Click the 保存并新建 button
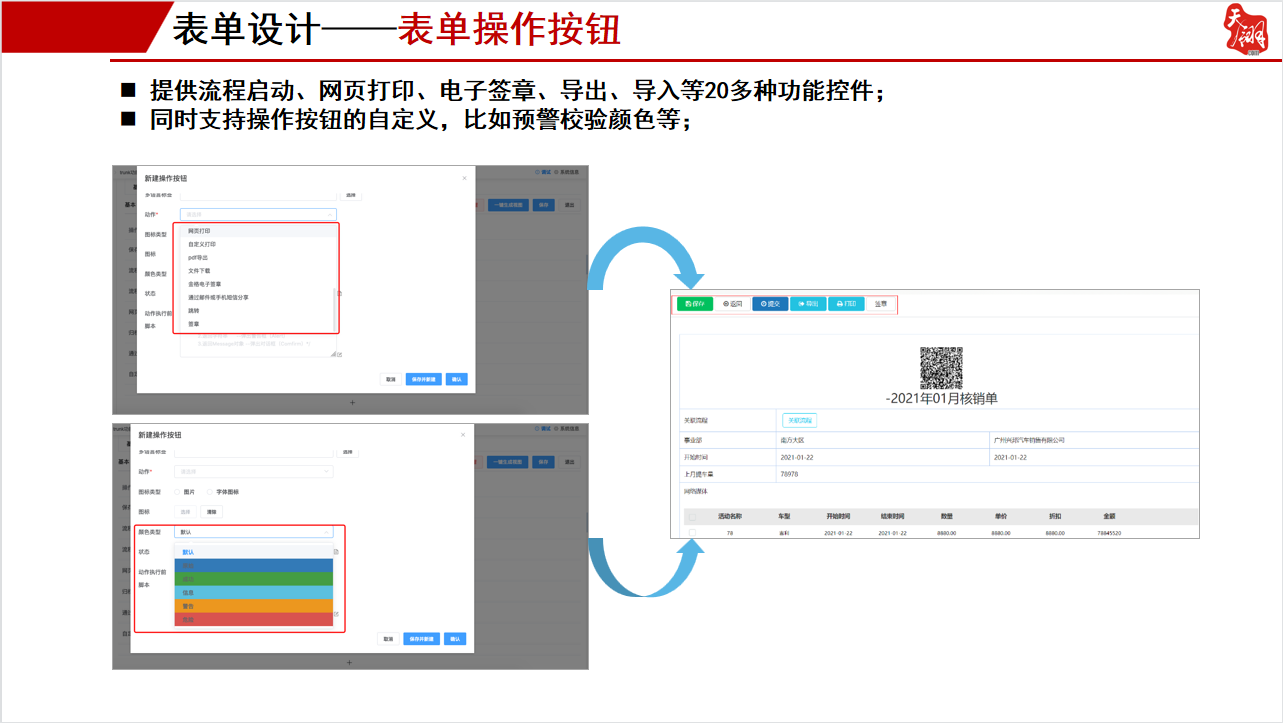 point(425,380)
